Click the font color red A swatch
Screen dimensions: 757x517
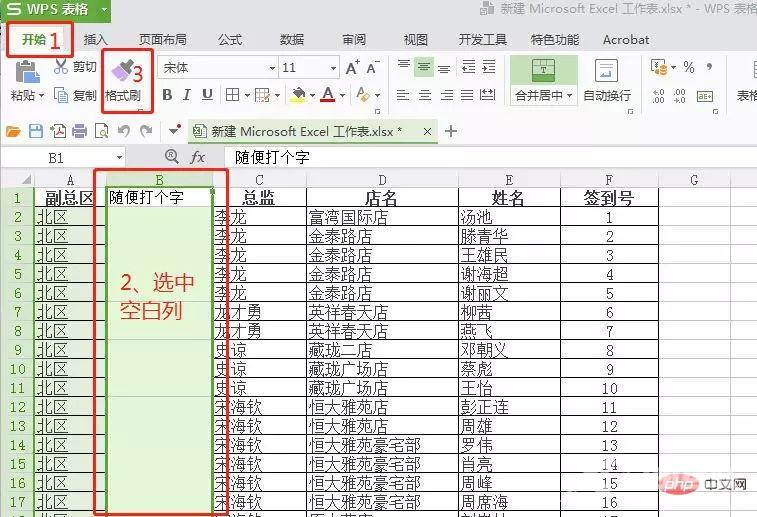tap(327, 95)
